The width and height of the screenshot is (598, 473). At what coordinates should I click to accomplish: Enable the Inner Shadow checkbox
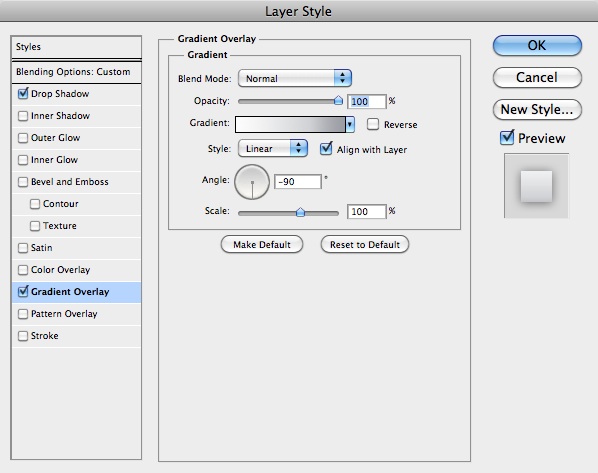(23, 116)
